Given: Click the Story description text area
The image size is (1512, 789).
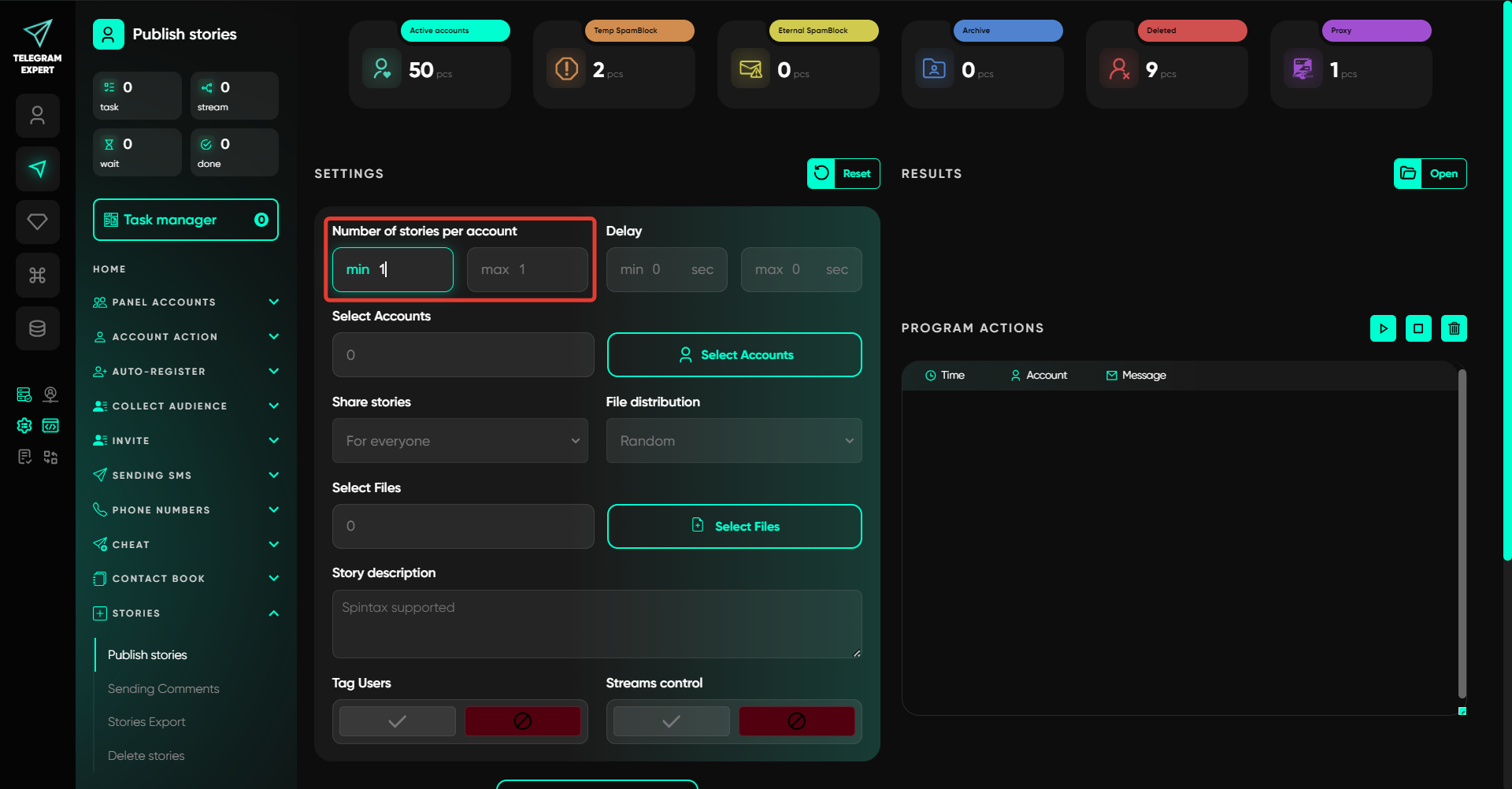Looking at the screenshot, I should (x=597, y=624).
